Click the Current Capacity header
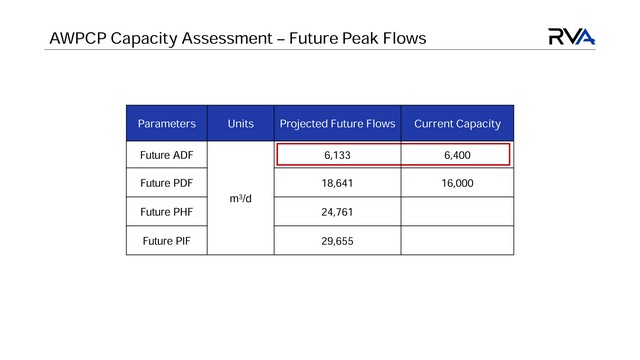The height and width of the screenshot is (360, 640). (457, 124)
